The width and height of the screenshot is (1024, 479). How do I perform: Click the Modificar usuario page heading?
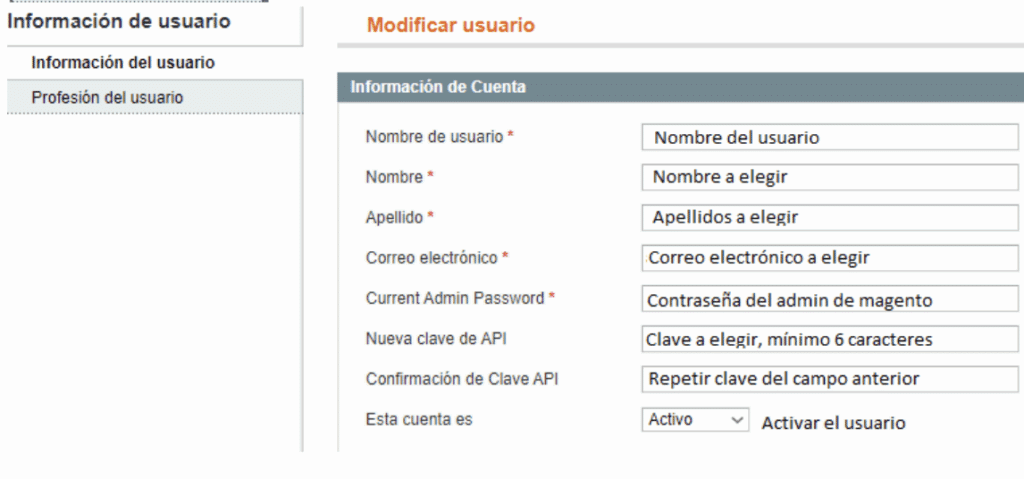click(451, 26)
